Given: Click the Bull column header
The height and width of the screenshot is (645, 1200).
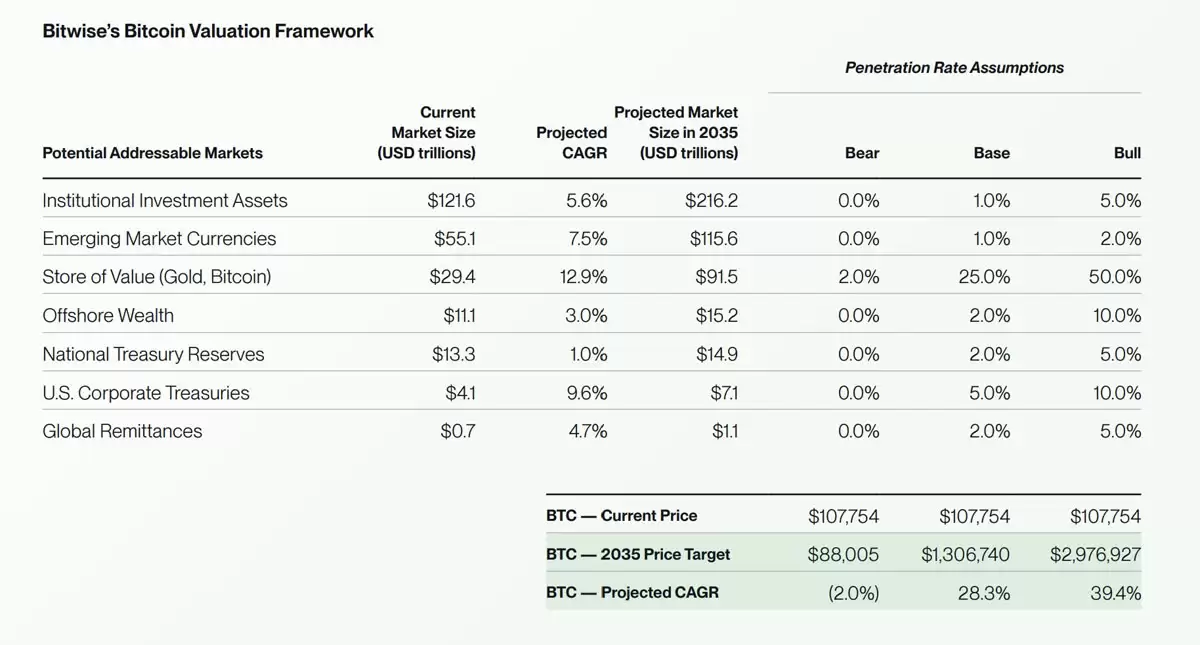Looking at the screenshot, I should (x=1127, y=153).
